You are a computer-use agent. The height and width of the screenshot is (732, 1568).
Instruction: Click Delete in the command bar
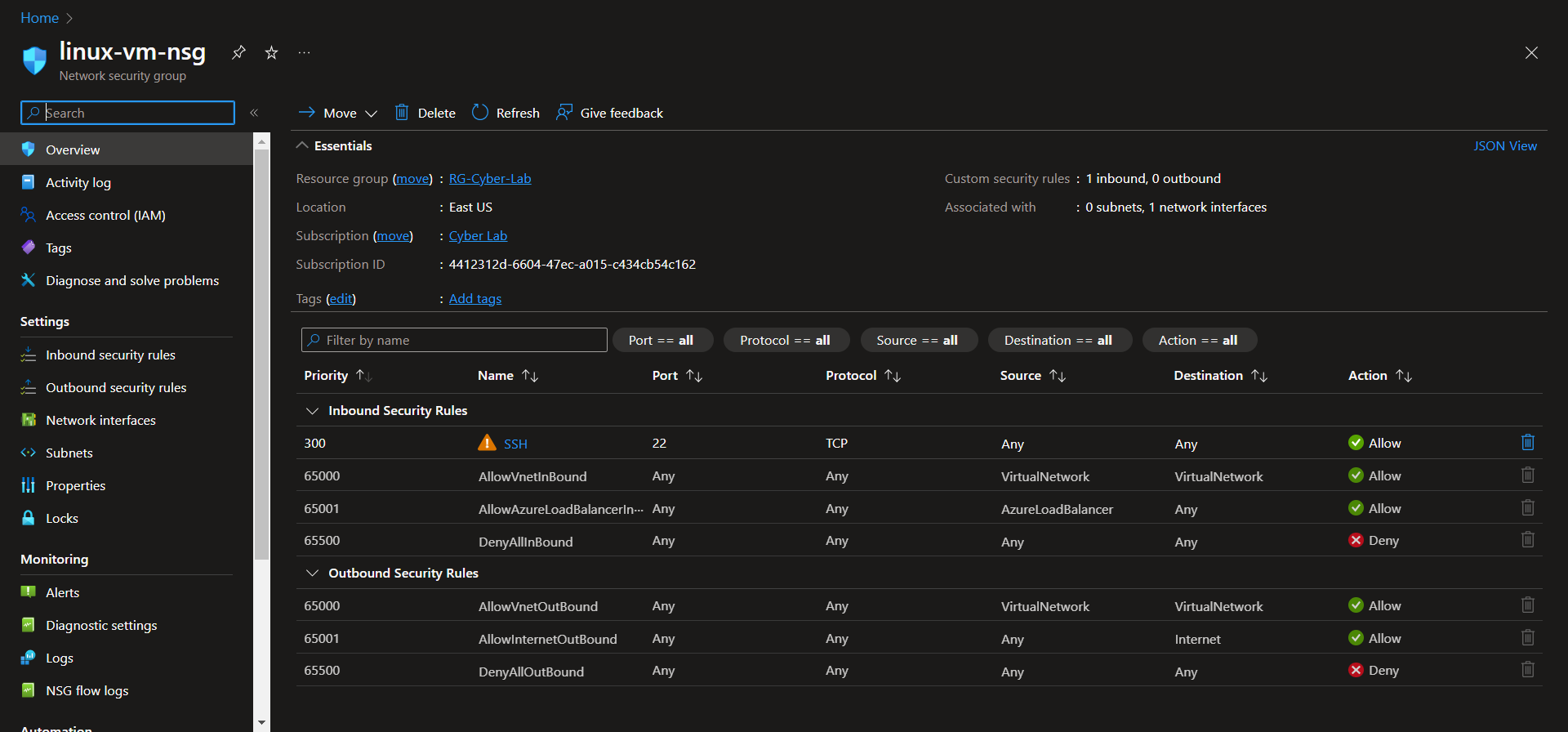click(425, 113)
